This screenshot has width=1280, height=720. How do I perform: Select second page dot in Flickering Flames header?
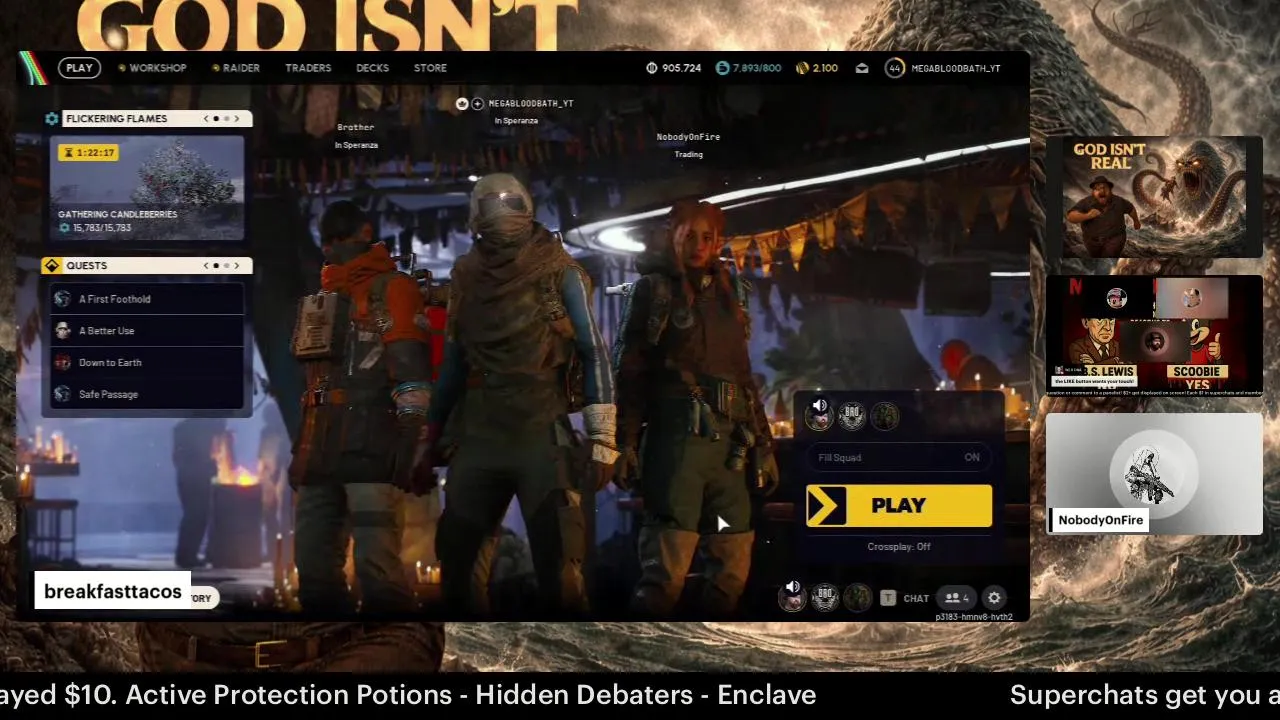pos(226,119)
